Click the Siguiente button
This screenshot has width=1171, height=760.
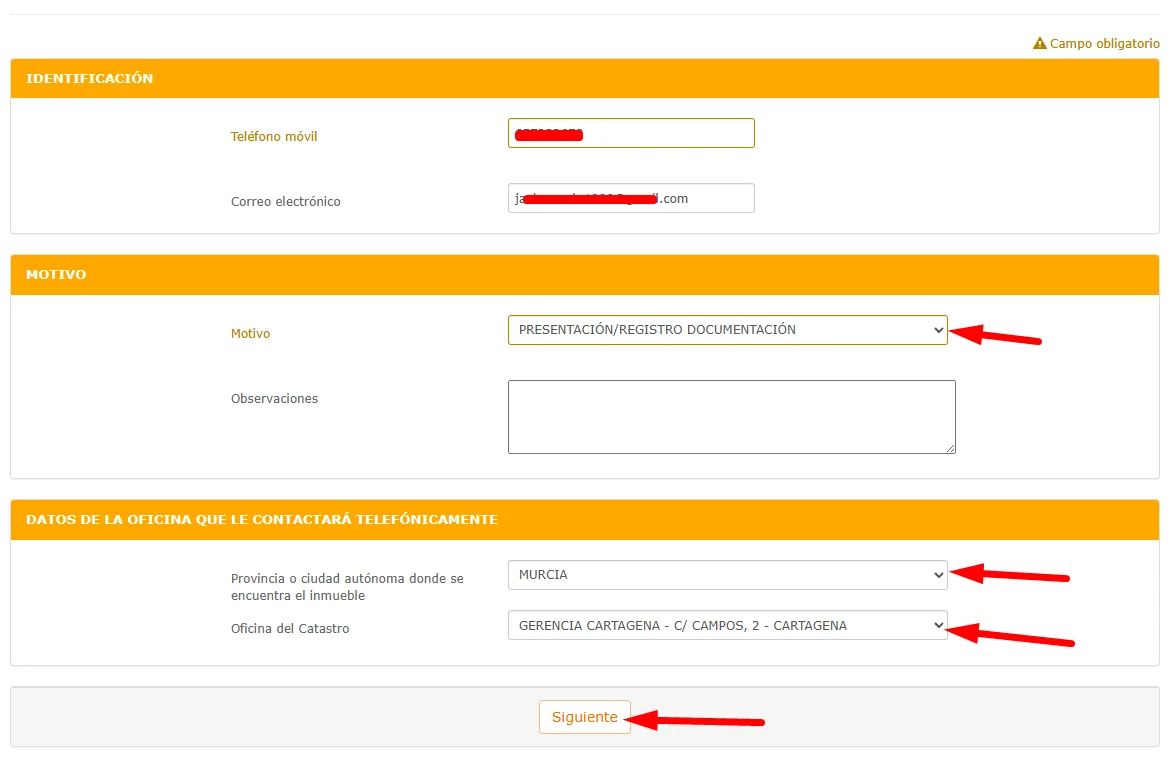pyautogui.click(x=585, y=717)
